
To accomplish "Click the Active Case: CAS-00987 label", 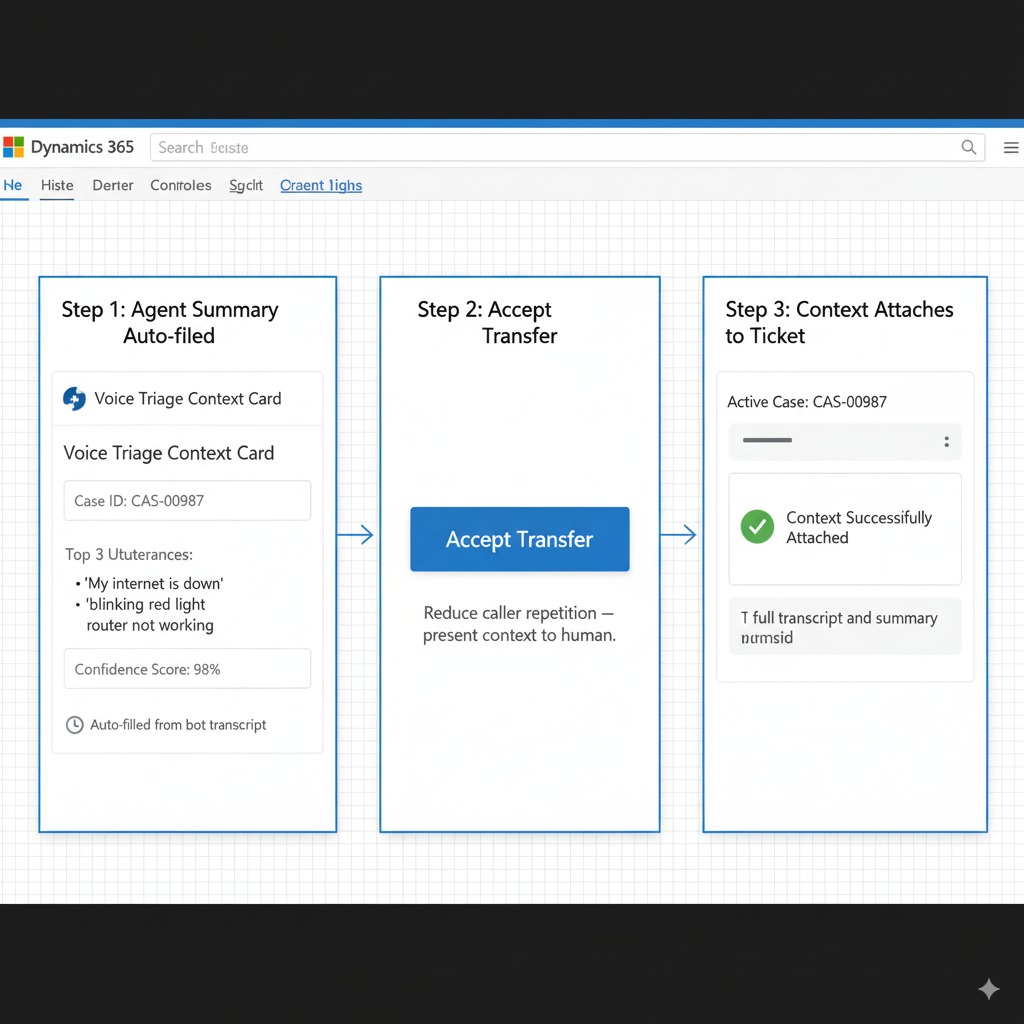I will coord(807,402).
